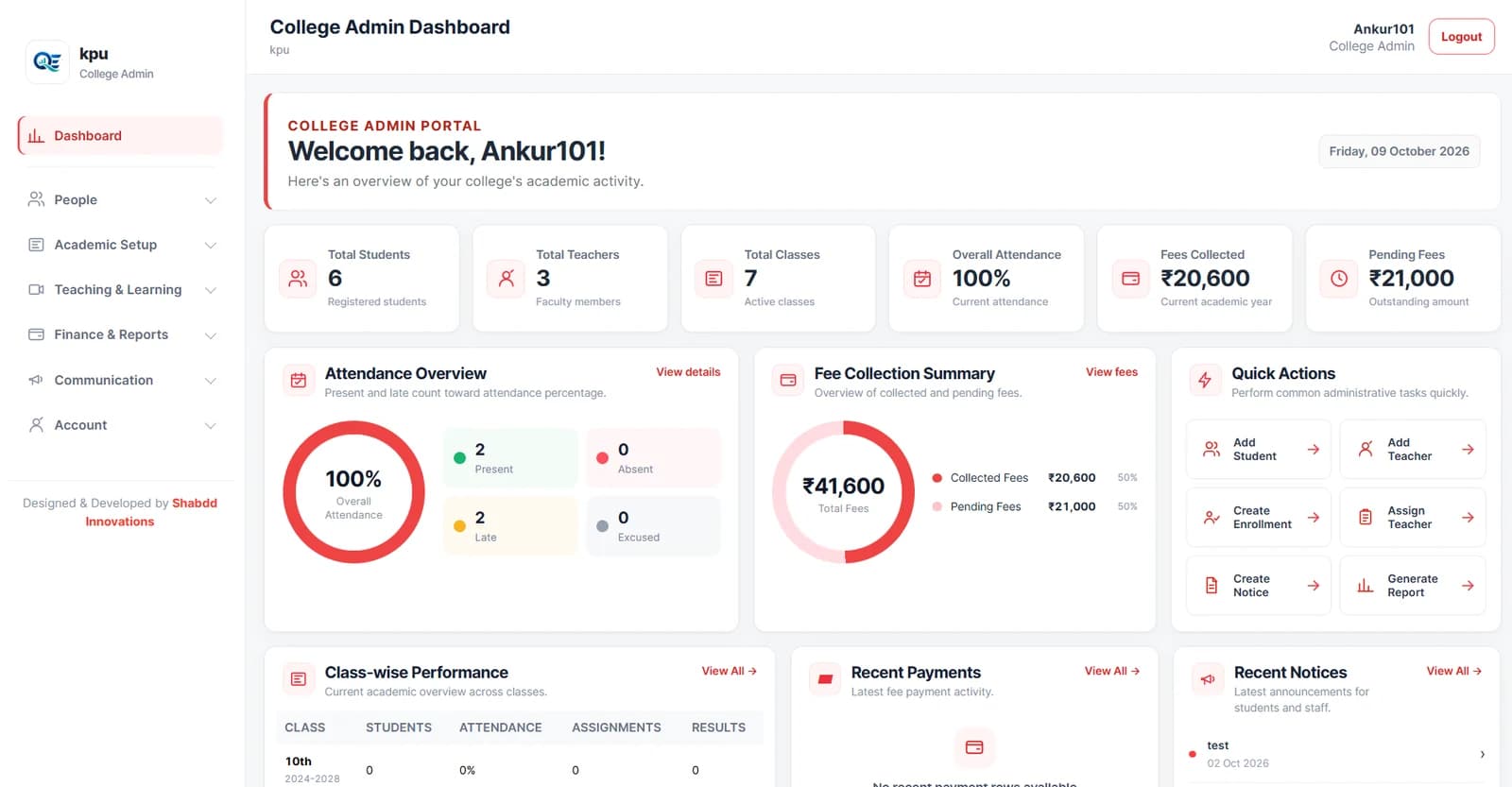Click the Teaching & Learning video icon
The width and height of the screenshot is (1512, 787).
(x=36, y=290)
